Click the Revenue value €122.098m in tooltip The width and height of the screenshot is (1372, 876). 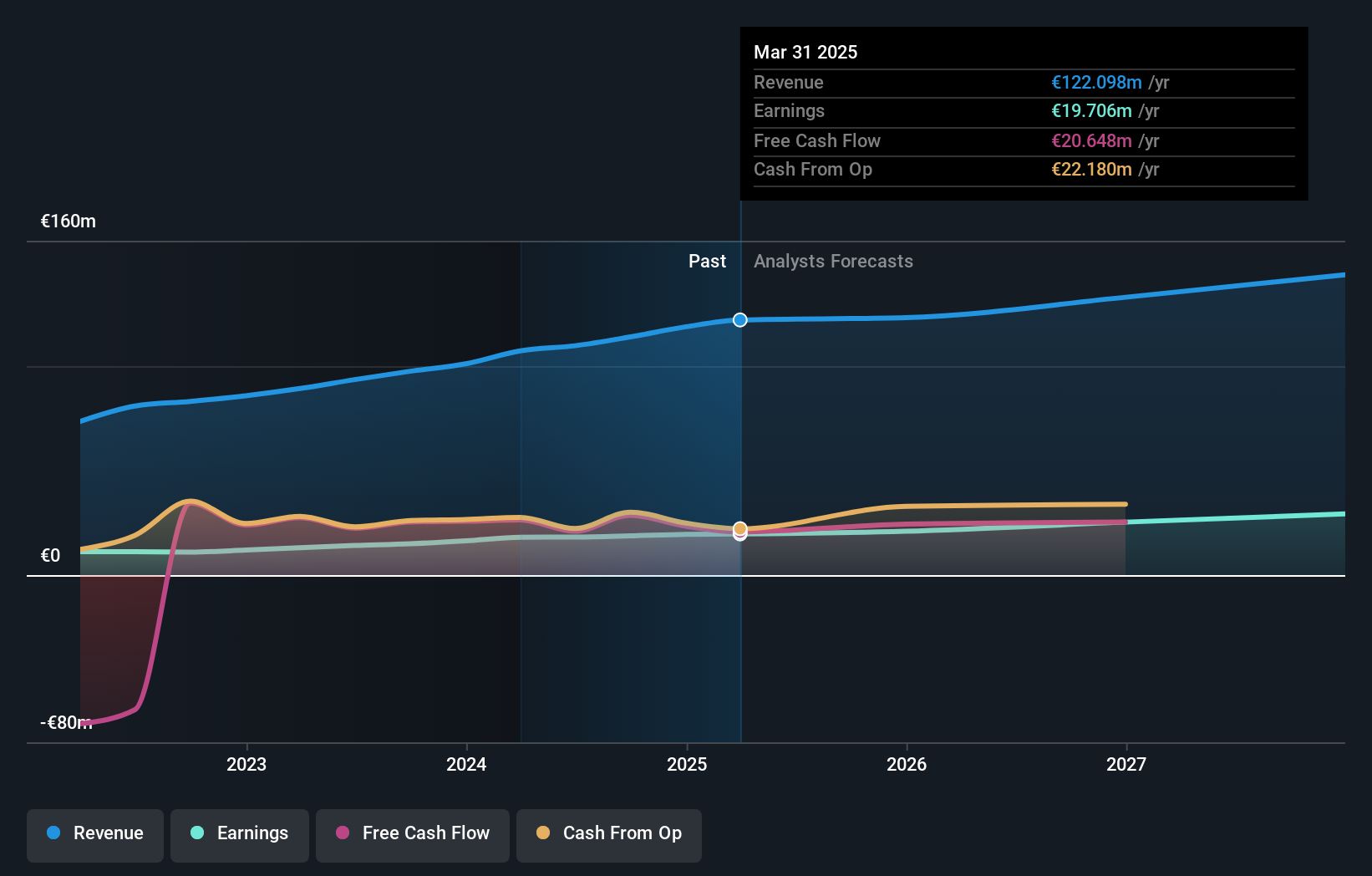(x=1096, y=83)
